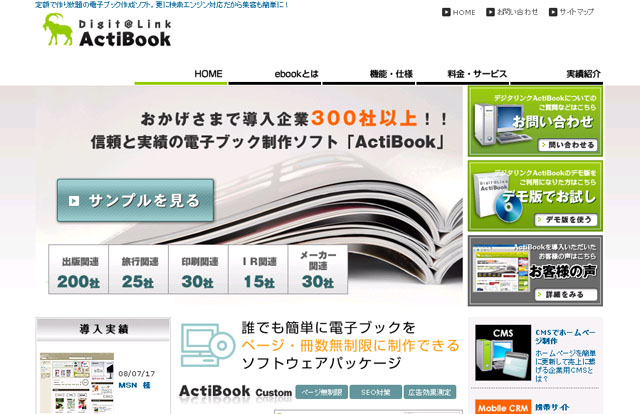The height and width of the screenshot is (414, 640).
Task: Select the 実績紹介 navigation tab
Action: pos(557,75)
